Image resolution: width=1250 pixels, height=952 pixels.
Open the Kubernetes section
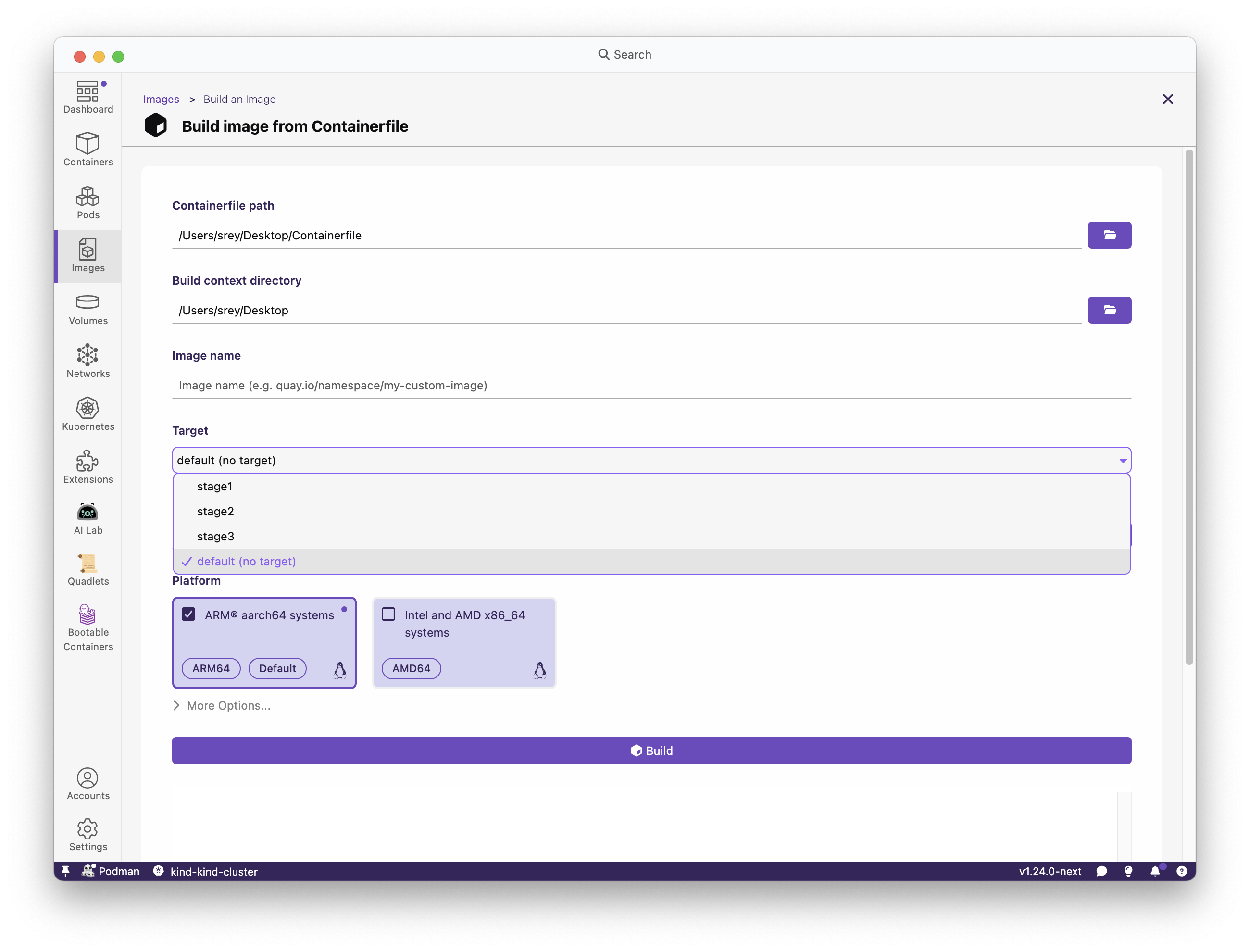[87, 414]
